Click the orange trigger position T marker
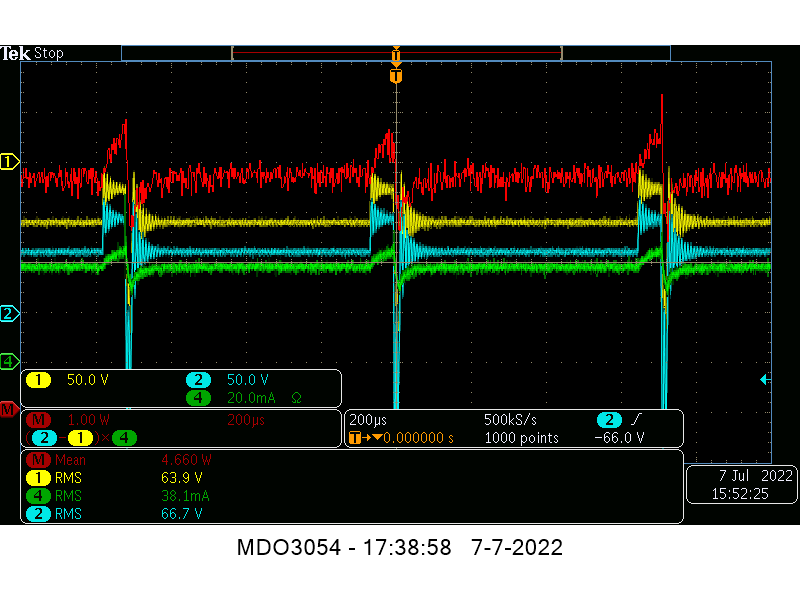Viewport: 800px width, 600px height. 396,76
